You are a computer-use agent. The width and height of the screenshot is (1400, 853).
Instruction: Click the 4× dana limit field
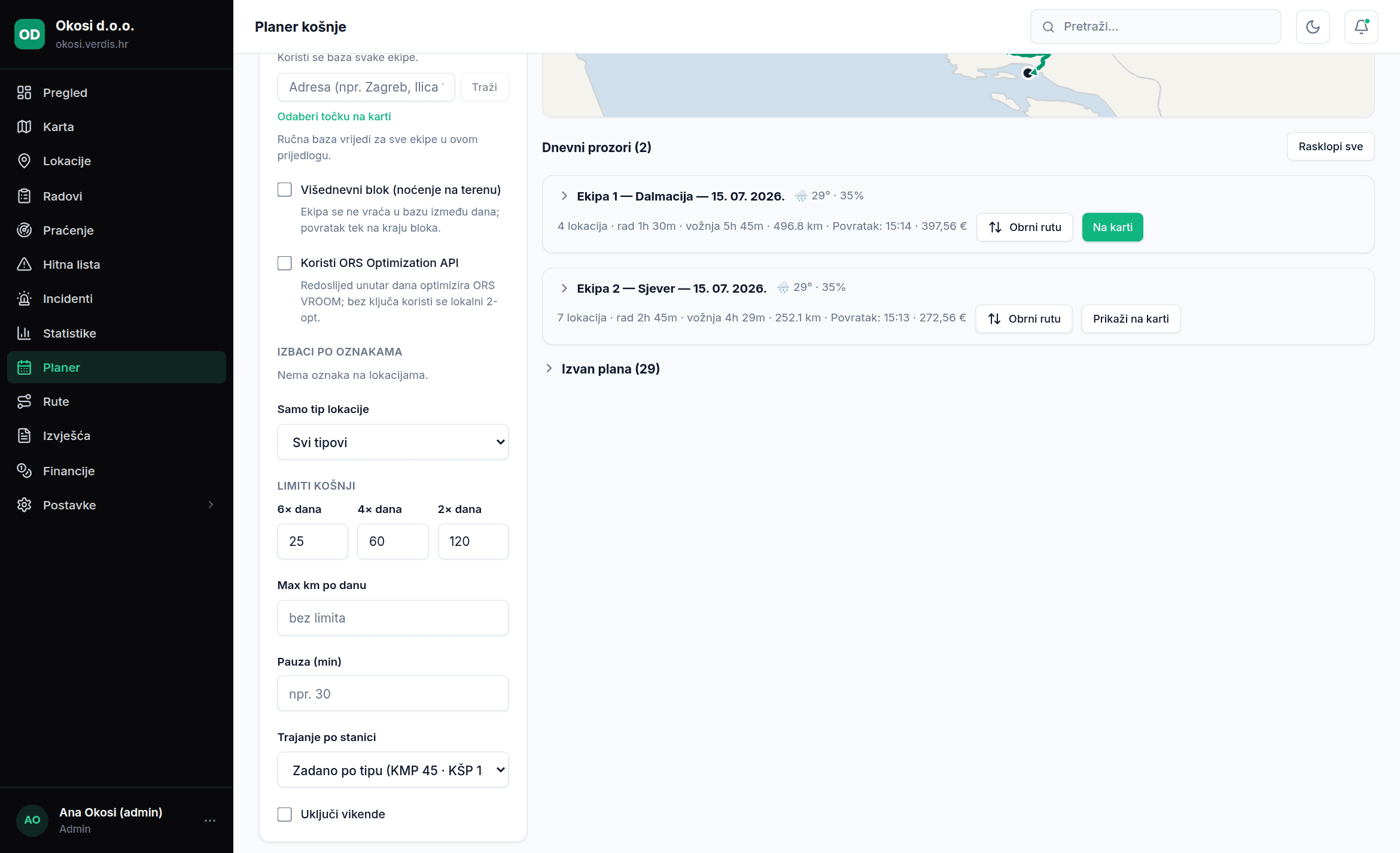coord(392,541)
